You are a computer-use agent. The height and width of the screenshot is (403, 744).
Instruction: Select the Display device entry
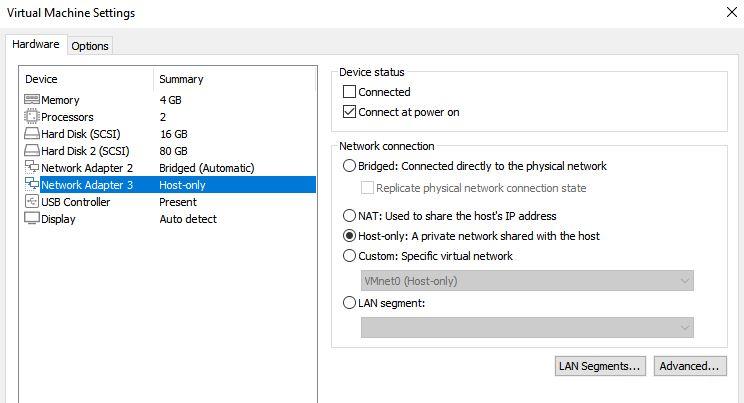58,219
